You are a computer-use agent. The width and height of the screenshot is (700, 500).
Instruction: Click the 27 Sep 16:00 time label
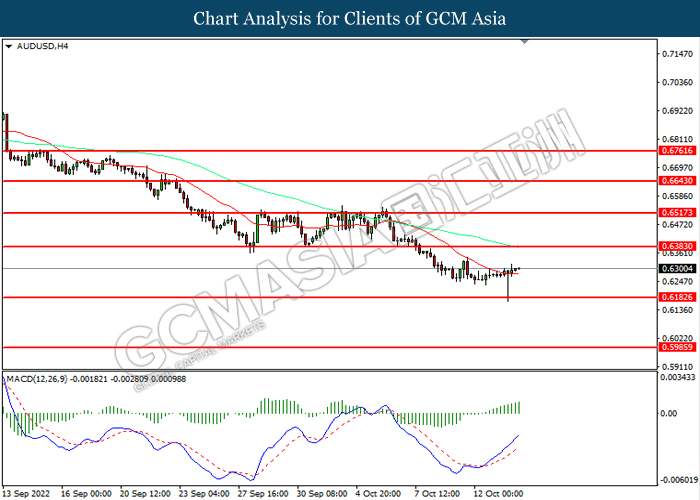[x=263, y=493]
